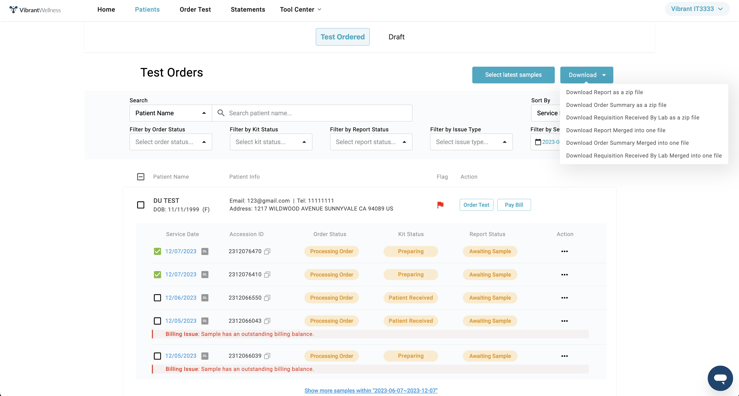Open three-dot actions for order 2312066043
The image size is (739, 396).
coord(565,321)
